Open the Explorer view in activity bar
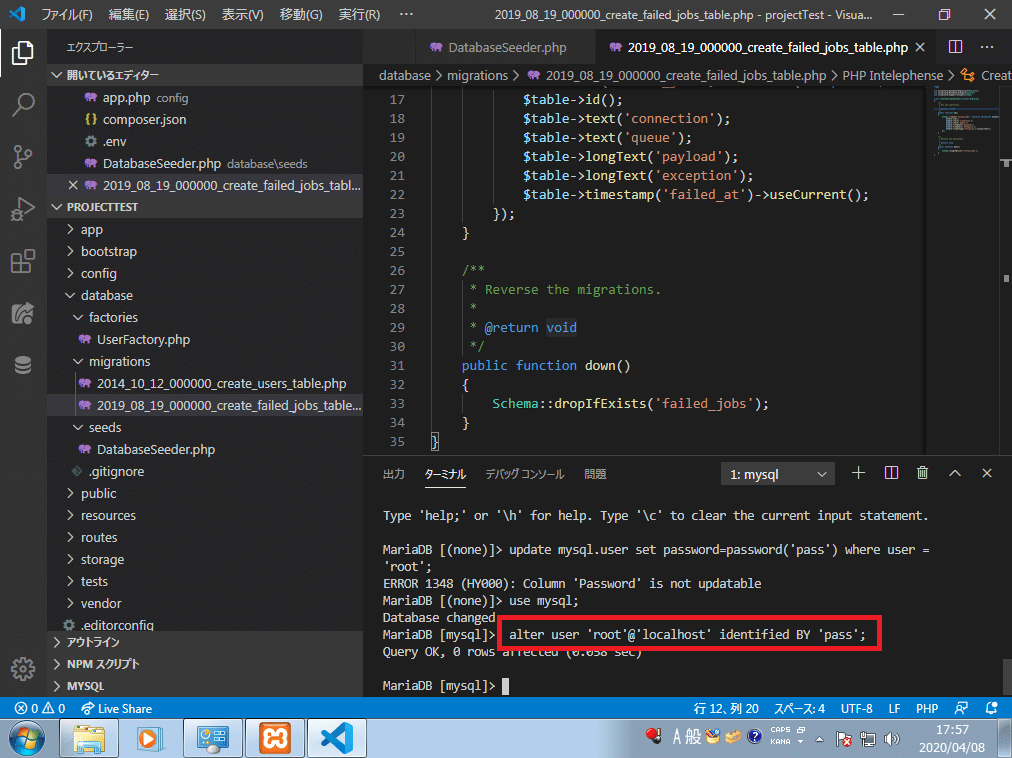Image resolution: width=1012 pixels, height=758 pixels. [23, 53]
